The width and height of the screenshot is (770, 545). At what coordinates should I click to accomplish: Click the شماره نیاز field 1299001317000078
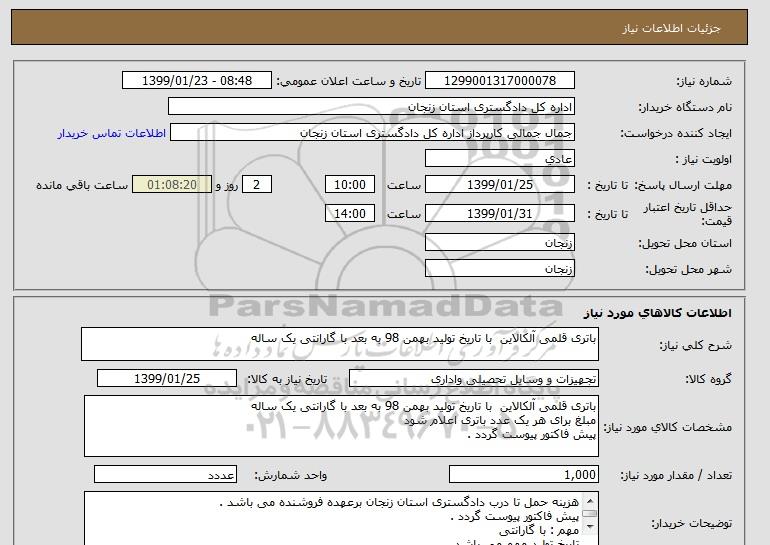click(x=499, y=81)
